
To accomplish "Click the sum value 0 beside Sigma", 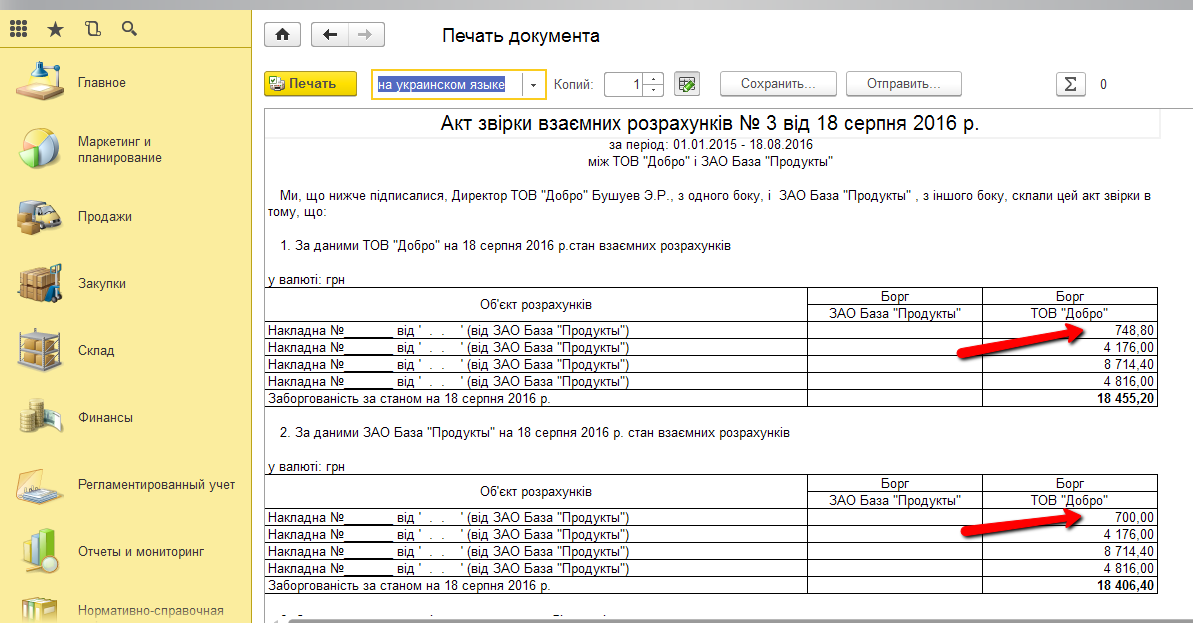I will pyautogui.click(x=1103, y=84).
